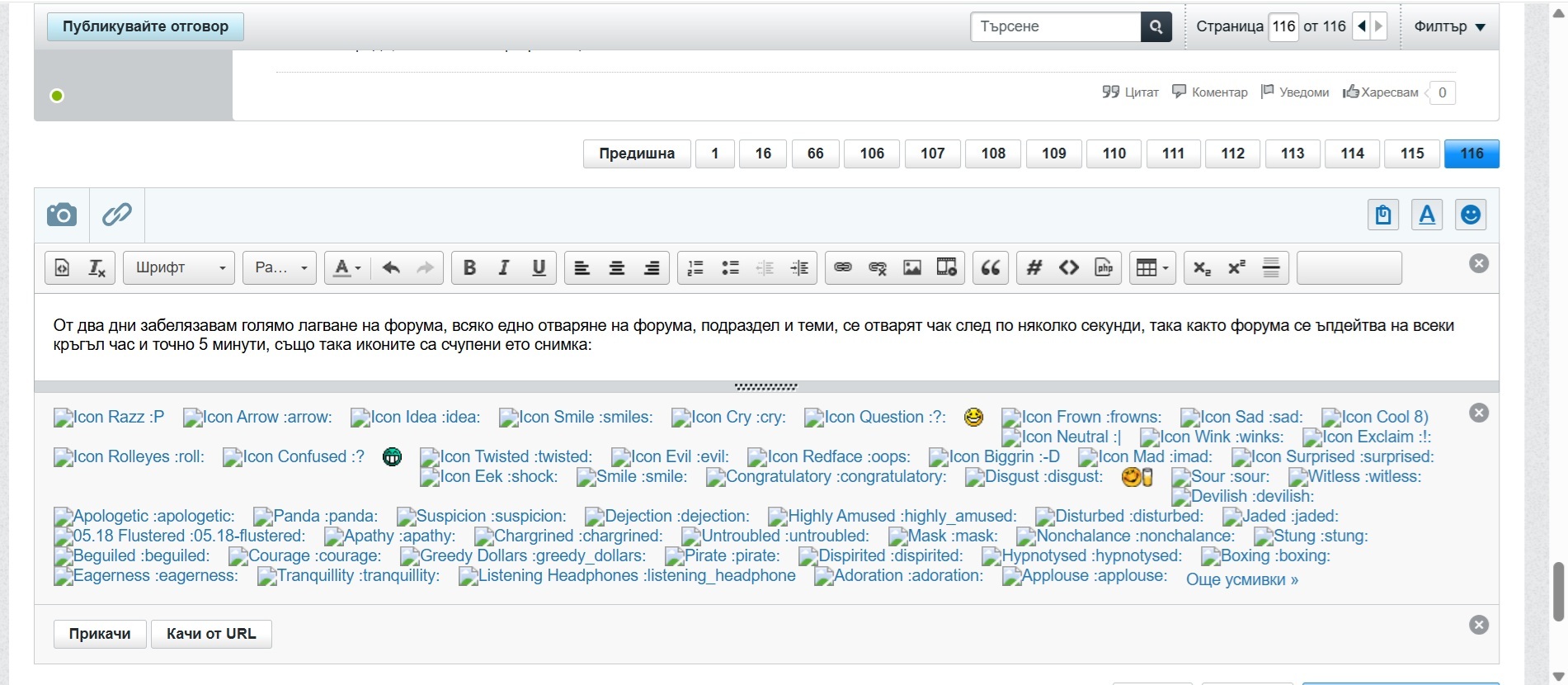Click into the Търсене search field
The width and height of the screenshot is (1568, 685).
coord(1056,26)
